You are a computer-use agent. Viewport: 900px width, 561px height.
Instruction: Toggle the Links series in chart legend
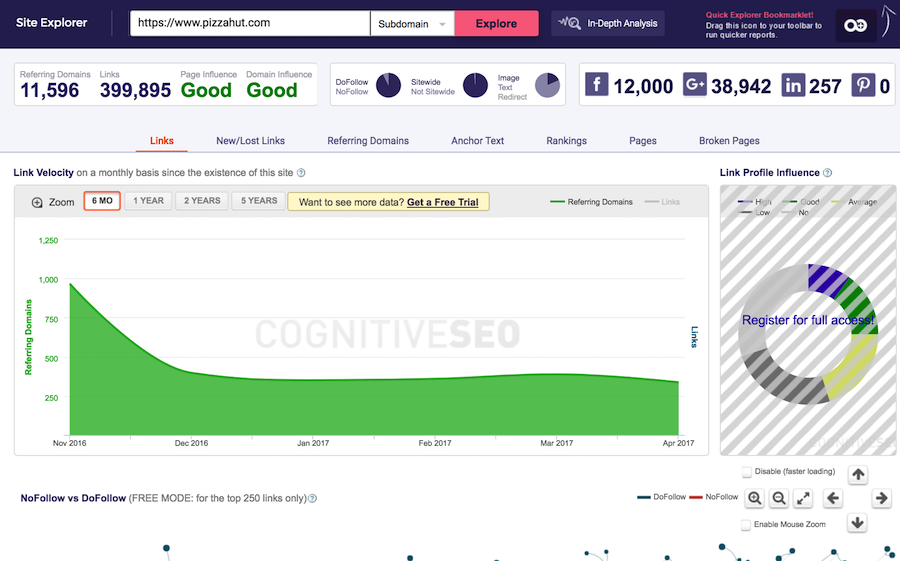point(662,202)
